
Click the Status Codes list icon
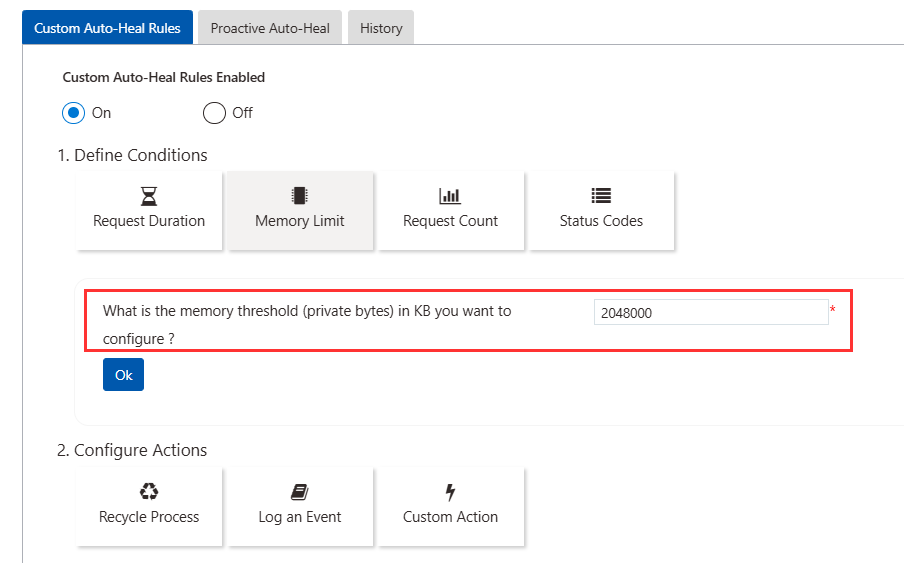point(601,196)
